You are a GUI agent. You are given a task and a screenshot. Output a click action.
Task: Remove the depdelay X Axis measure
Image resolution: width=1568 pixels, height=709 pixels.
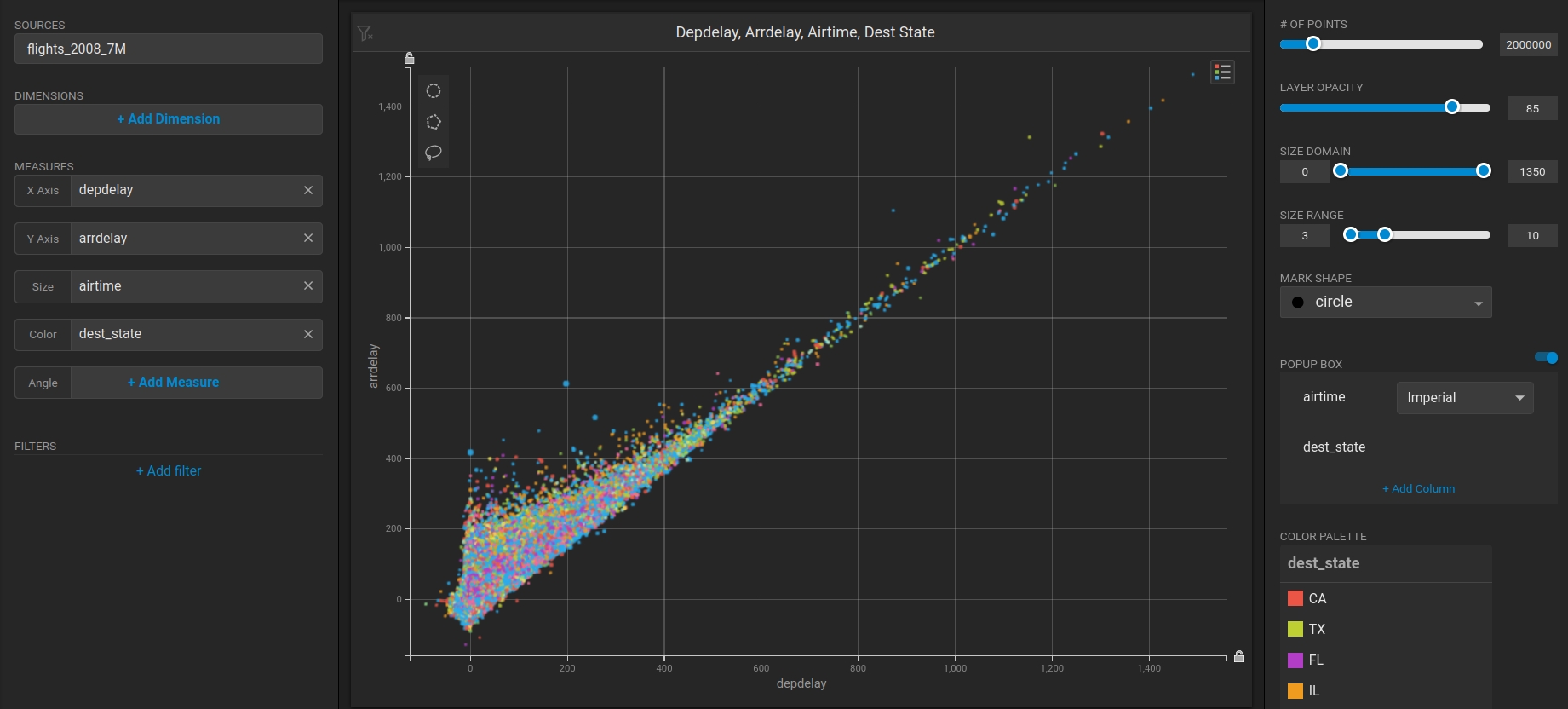(x=308, y=190)
